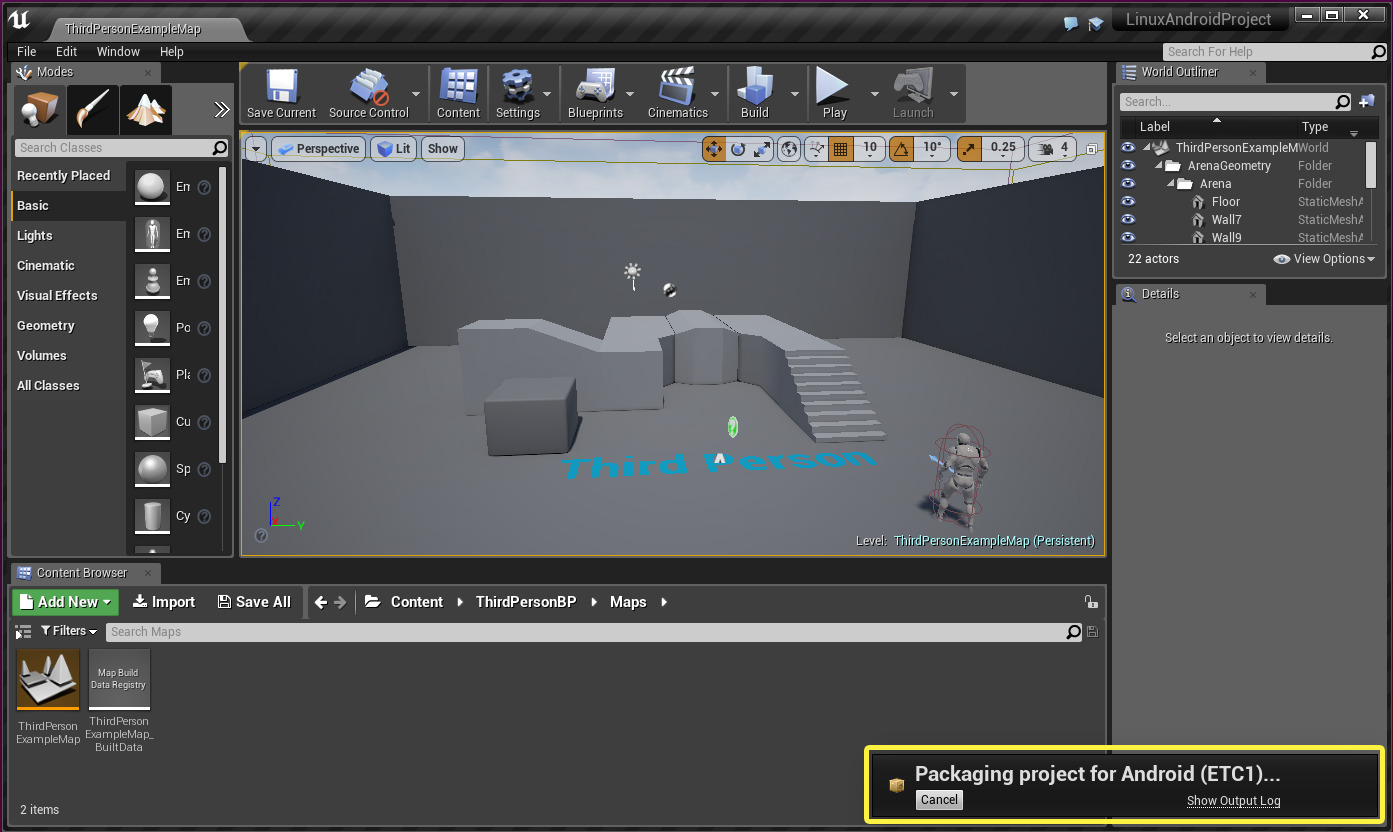Screen dimensions: 1393x832
Task: Open the Window menu
Action: (118, 51)
